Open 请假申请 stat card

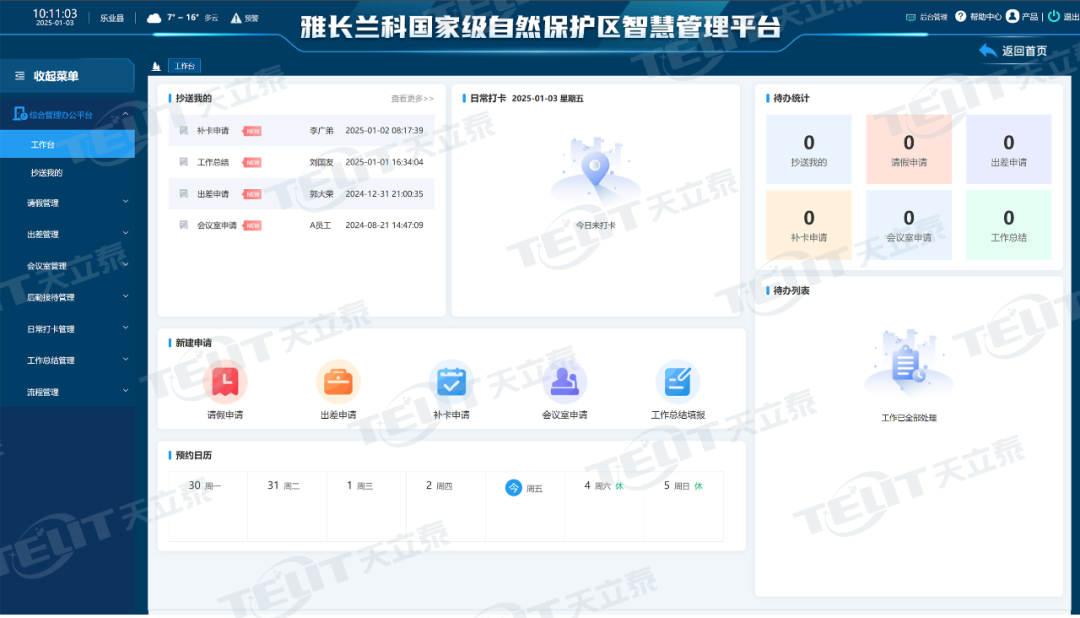[x=908, y=150]
